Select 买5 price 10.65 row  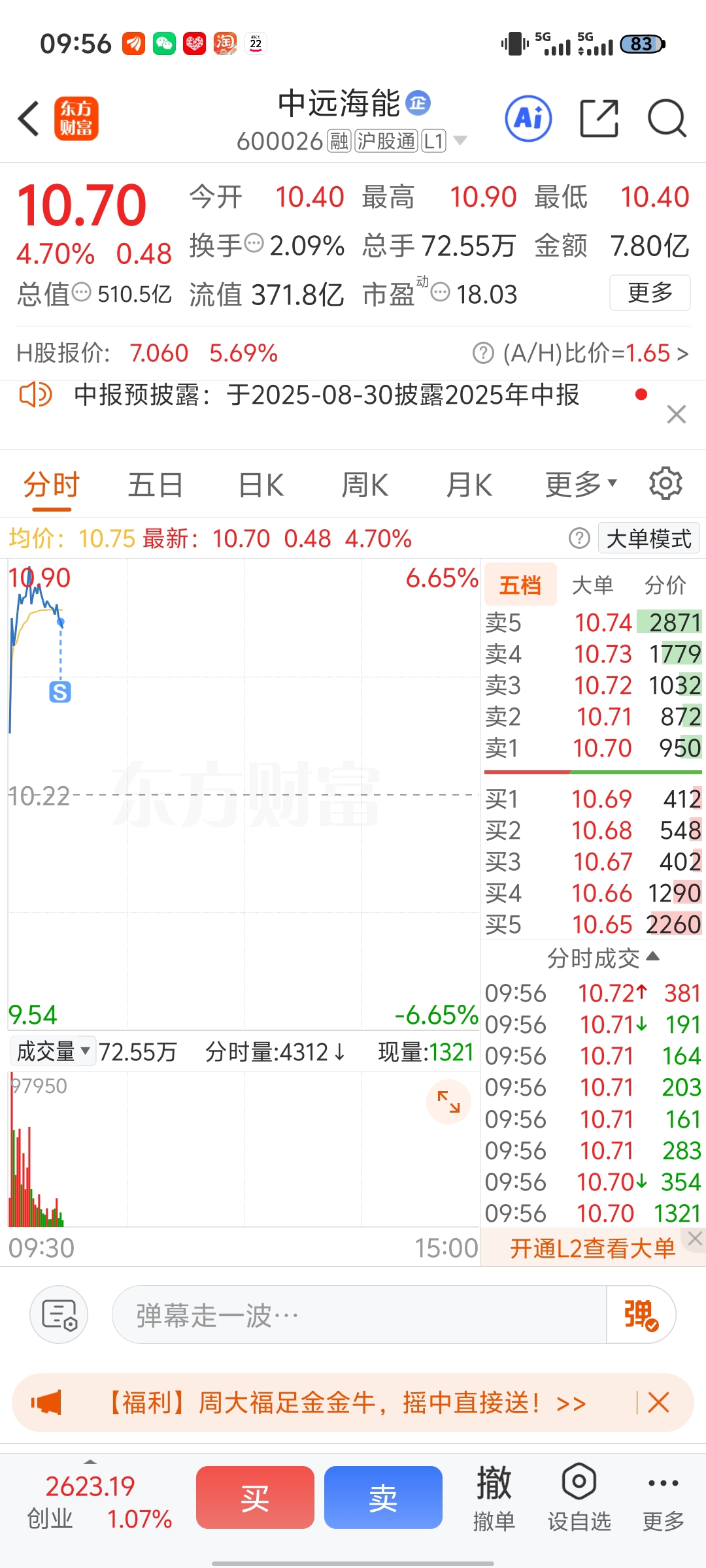point(594,924)
